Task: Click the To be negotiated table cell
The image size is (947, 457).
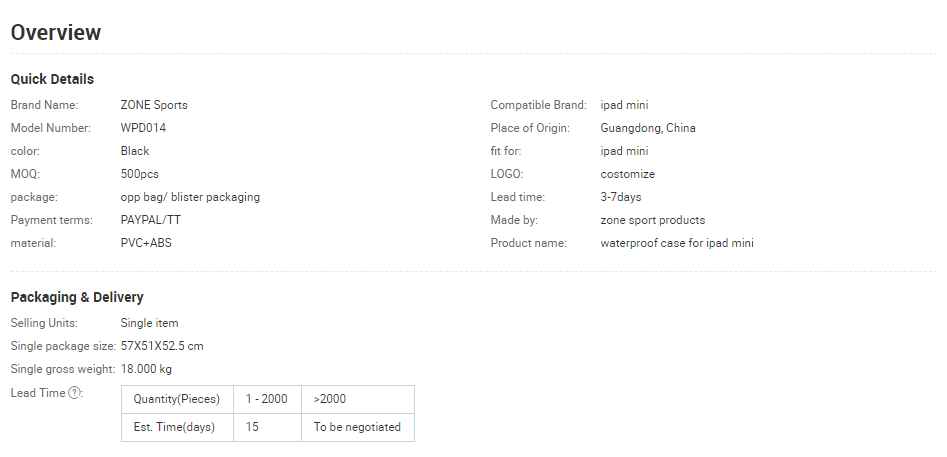Action: click(358, 427)
